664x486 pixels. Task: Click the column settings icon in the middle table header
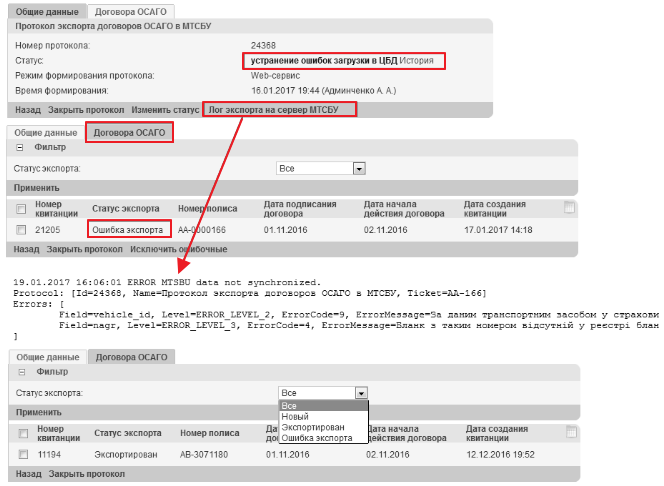point(569,207)
